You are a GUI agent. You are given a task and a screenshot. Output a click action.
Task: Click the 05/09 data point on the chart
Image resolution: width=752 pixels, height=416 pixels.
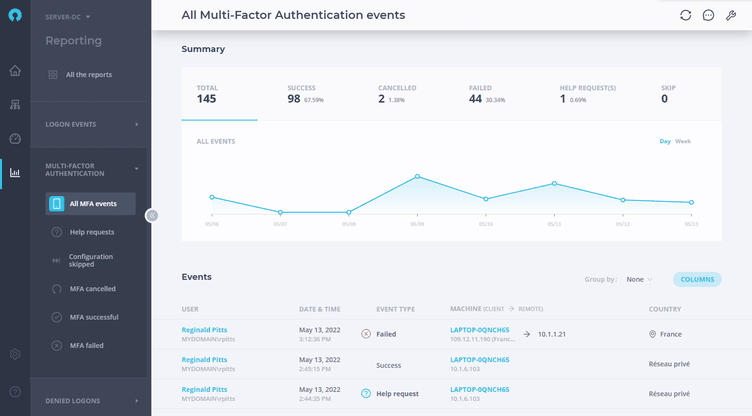417,177
